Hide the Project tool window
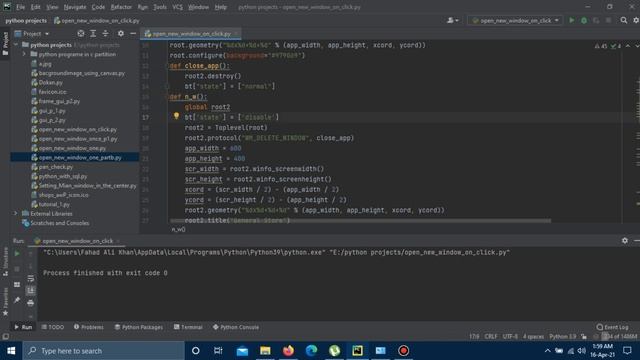Viewport: 640px width, 360px height. [133, 33]
